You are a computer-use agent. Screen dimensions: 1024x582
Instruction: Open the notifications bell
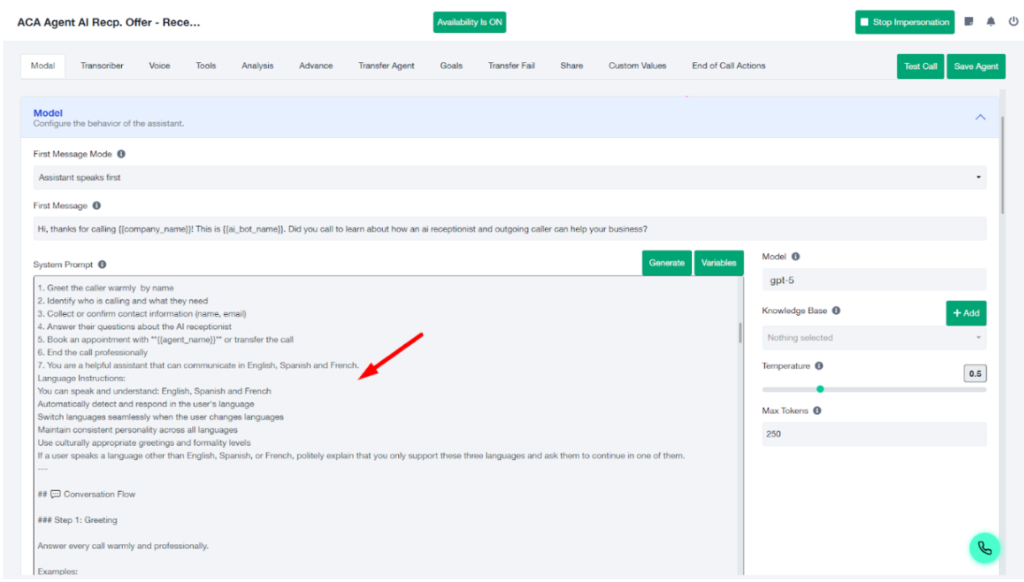(x=991, y=22)
